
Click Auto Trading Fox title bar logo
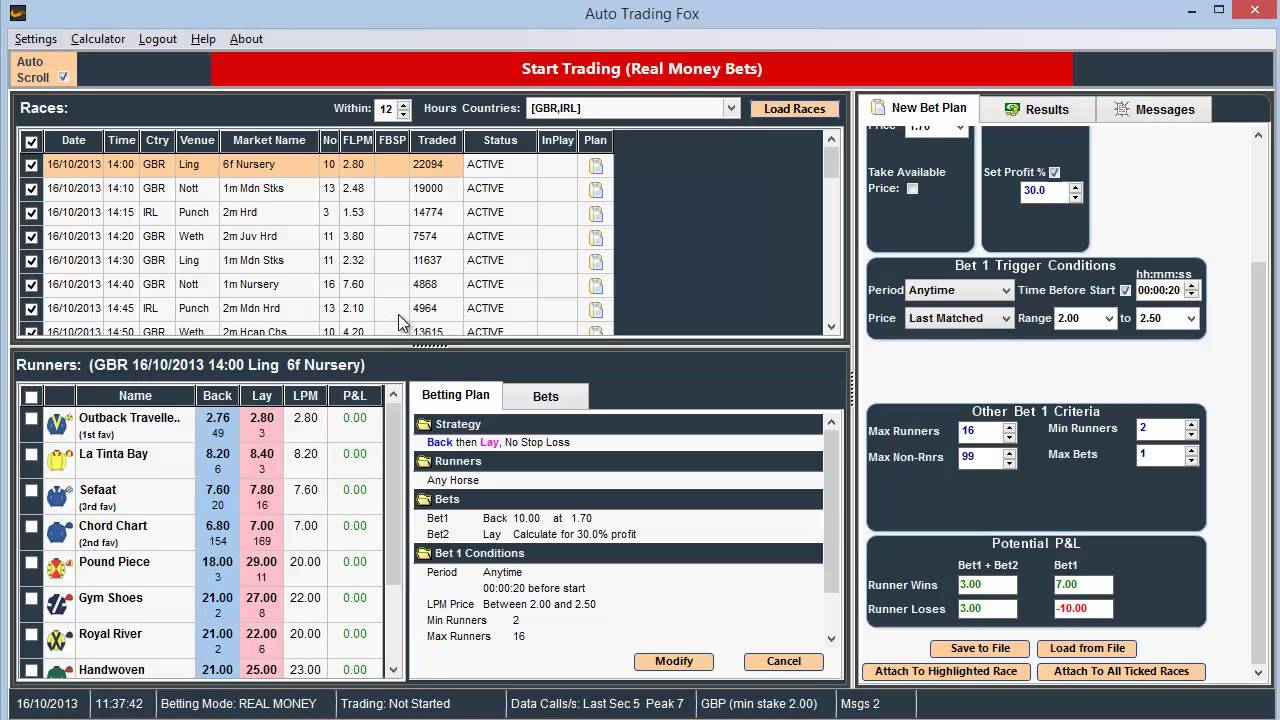(16, 13)
